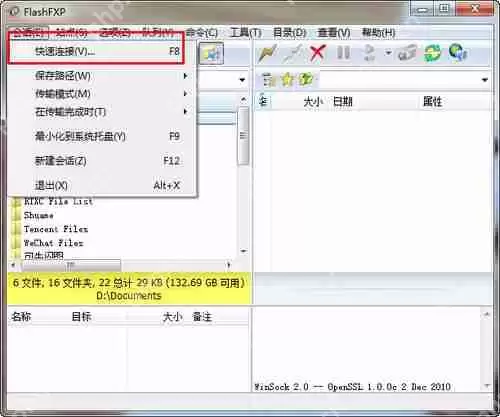
Task: Click local list vertical scrollbar up arrow
Action: point(244,99)
